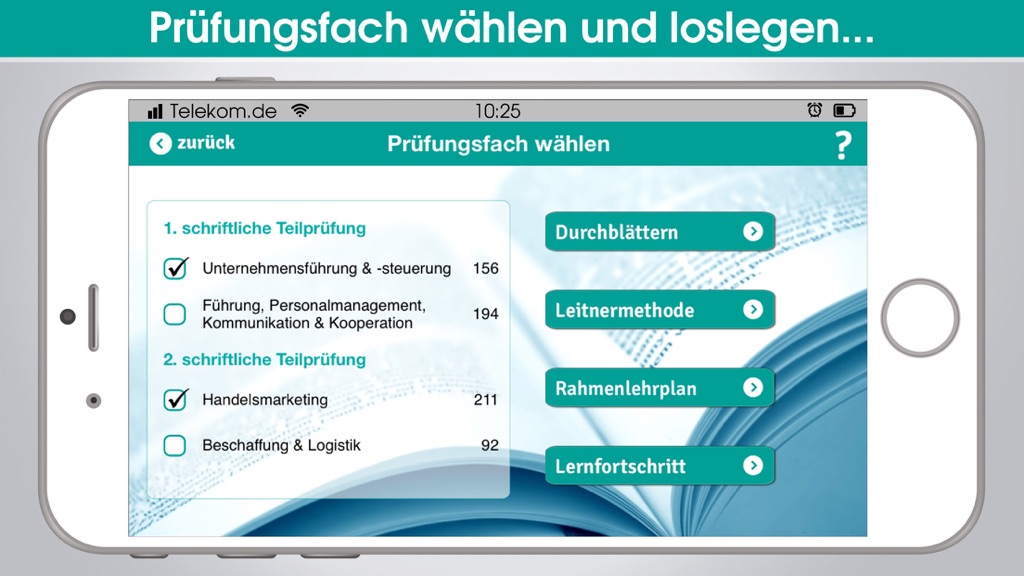Tap the Prüfungsfach wählen screen title
1024x576 pixels.
498,144
